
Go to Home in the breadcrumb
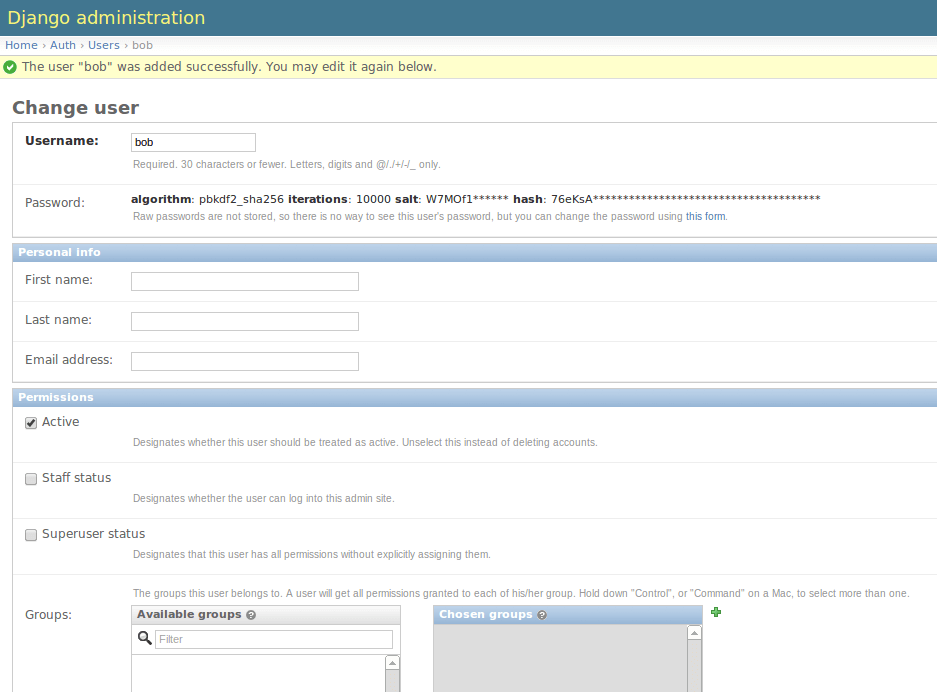(x=22, y=45)
